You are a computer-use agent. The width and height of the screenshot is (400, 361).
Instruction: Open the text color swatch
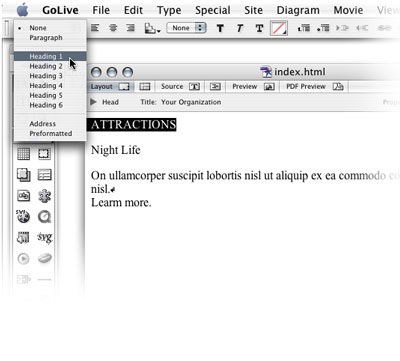click(x=279, y=28)
